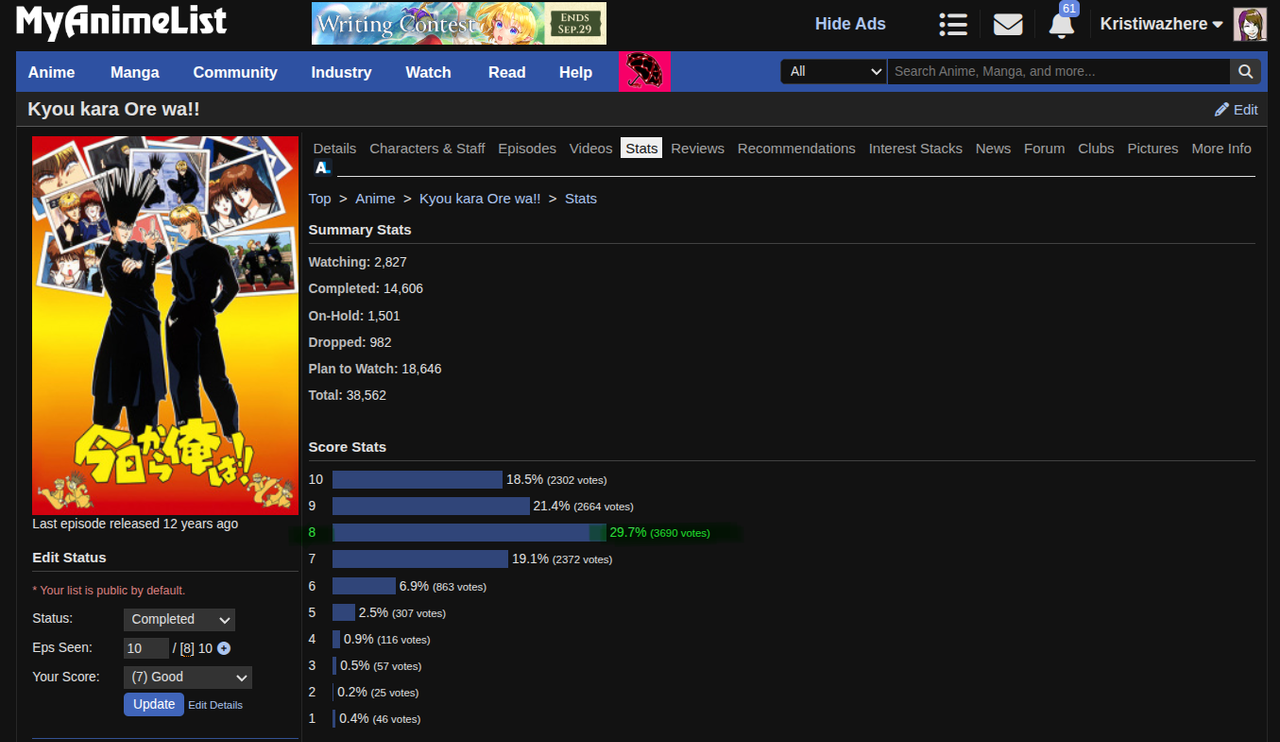Screen dimensions: 1280x742
Task: Click the Edit Details link
Action: point(215,705)
